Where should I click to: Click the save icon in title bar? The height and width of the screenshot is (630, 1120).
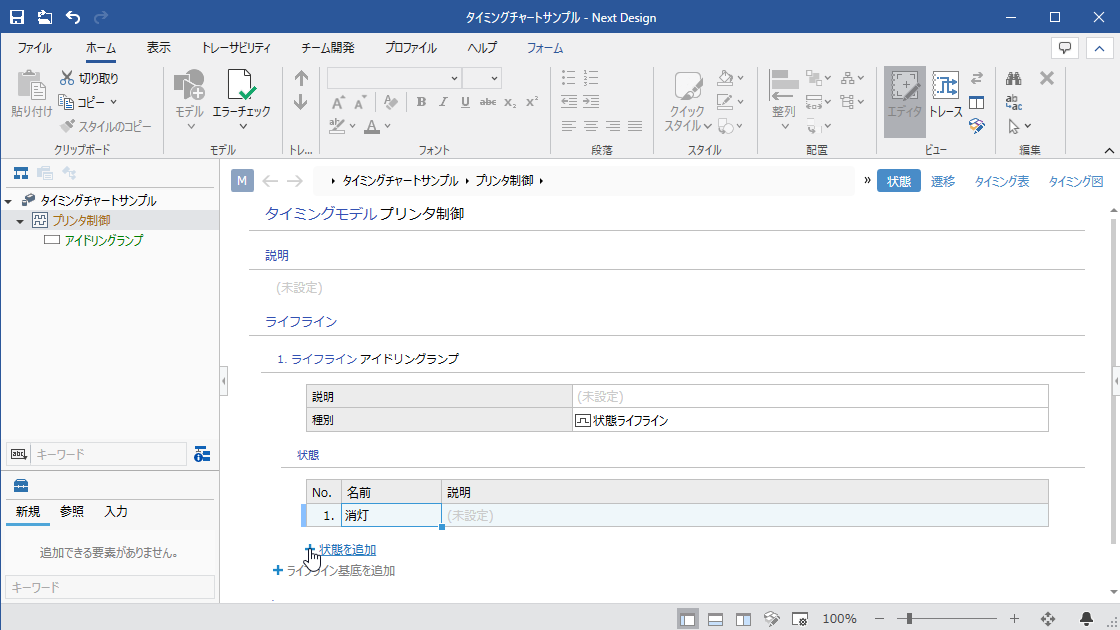pyautogui.click(x=16, y=17)
